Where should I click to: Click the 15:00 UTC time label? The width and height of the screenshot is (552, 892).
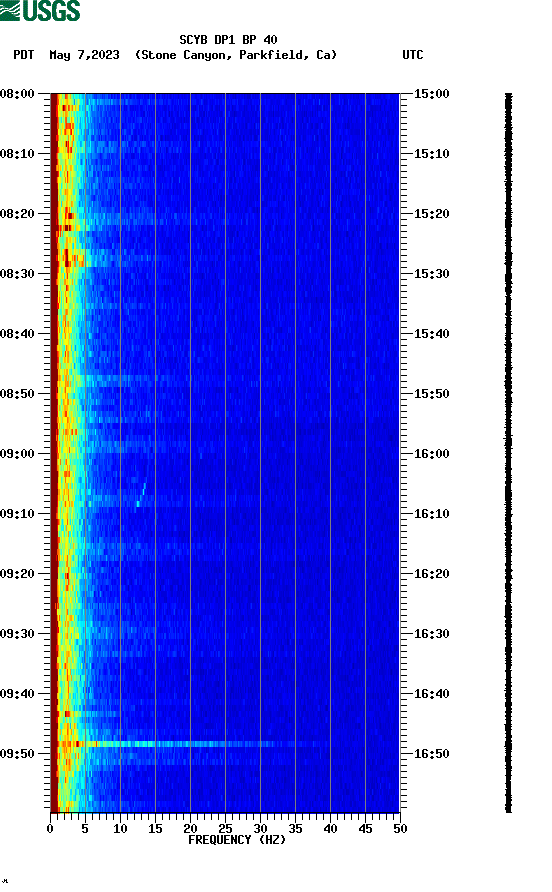click(x=431, y=94)
